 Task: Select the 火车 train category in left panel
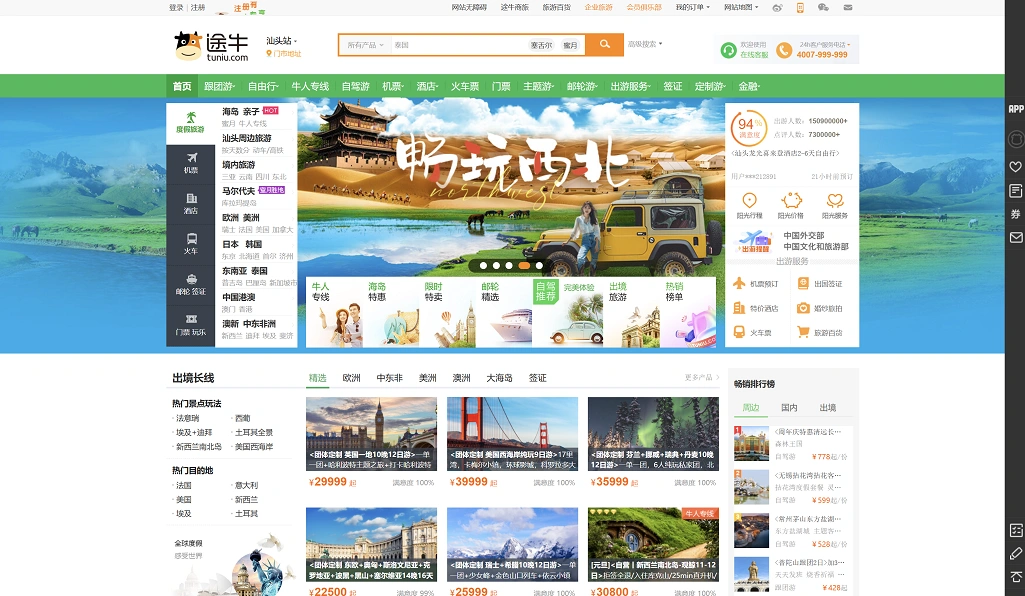190,242
